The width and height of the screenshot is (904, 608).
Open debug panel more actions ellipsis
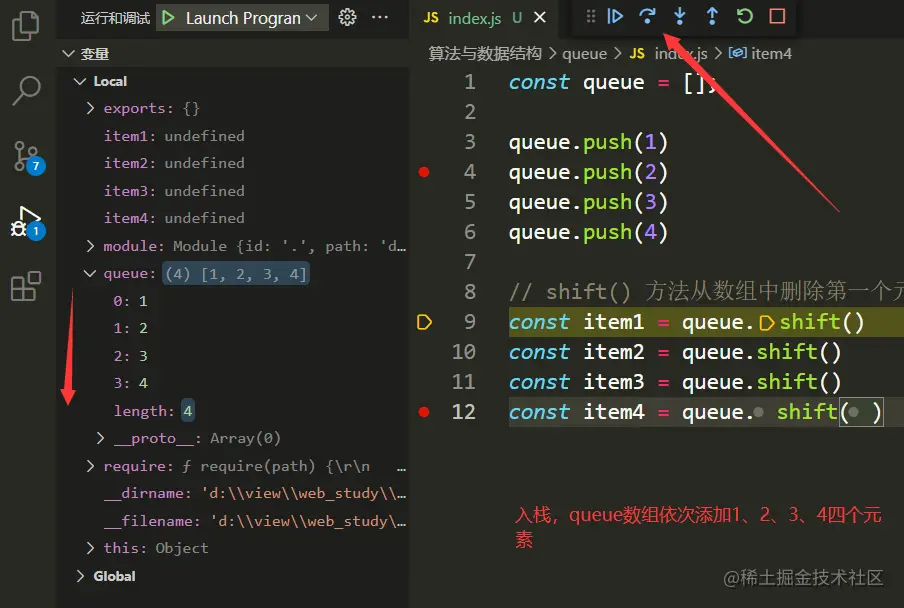point(380,17)
